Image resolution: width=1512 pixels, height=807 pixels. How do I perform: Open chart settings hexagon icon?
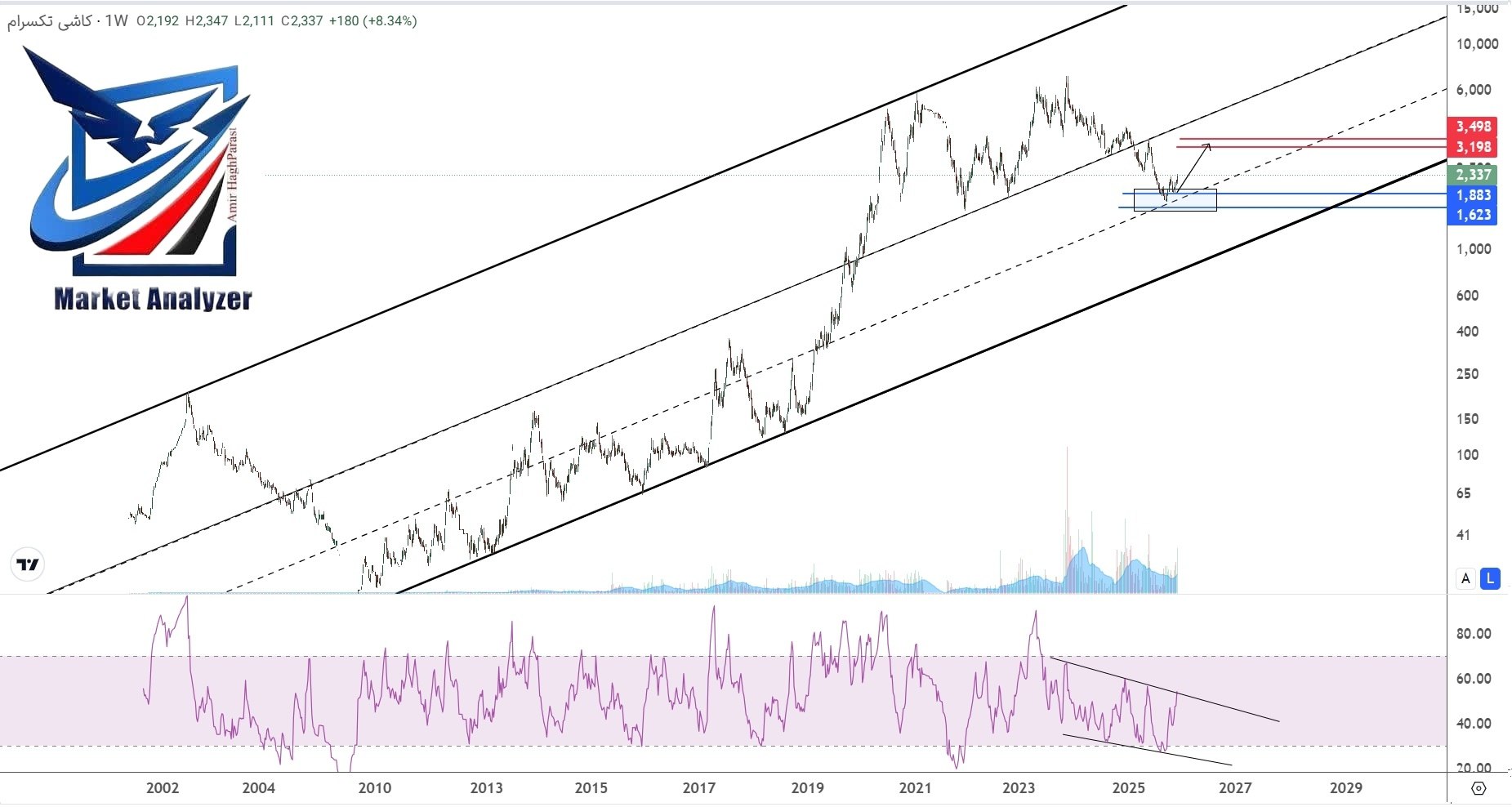coord(1479,788)
